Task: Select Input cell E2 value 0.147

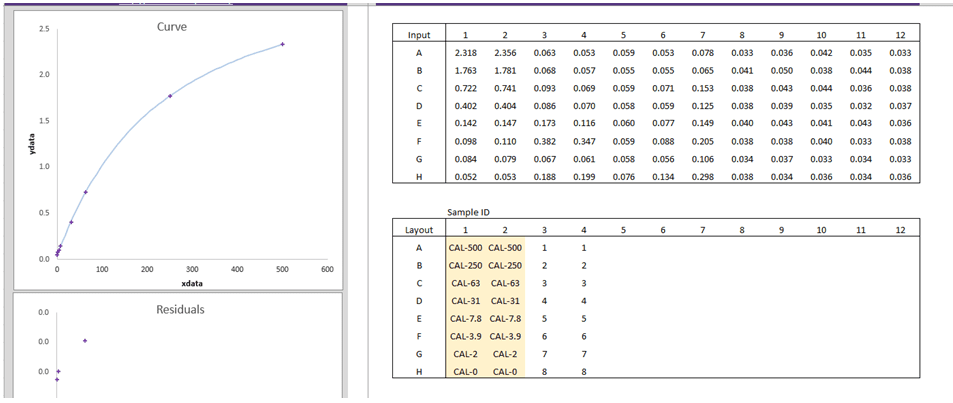Action: (505, 124)
